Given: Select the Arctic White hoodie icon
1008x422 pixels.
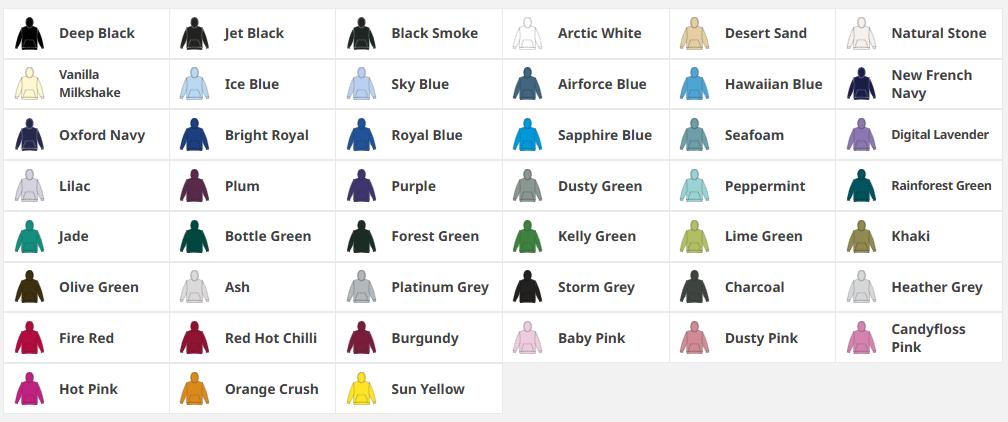Looking at the screenshot, I should [x=527, y=34].
